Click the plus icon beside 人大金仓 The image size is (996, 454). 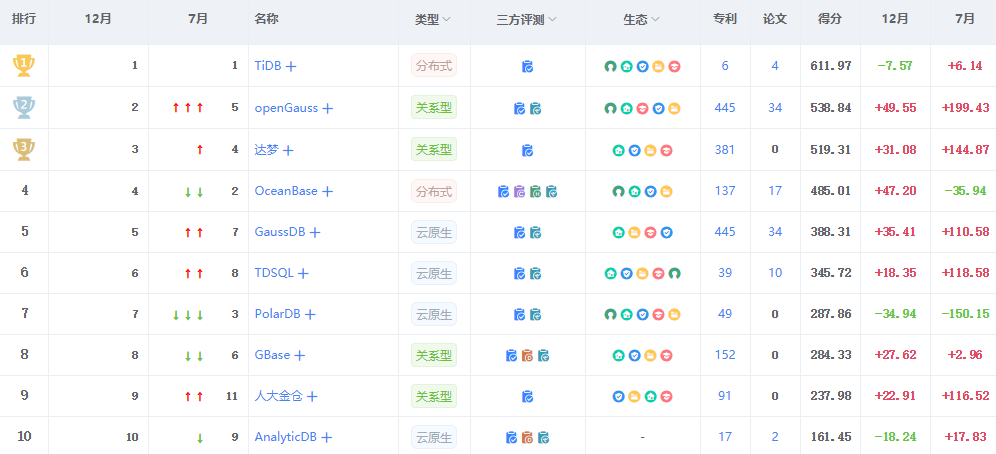[x=312, y=396]
